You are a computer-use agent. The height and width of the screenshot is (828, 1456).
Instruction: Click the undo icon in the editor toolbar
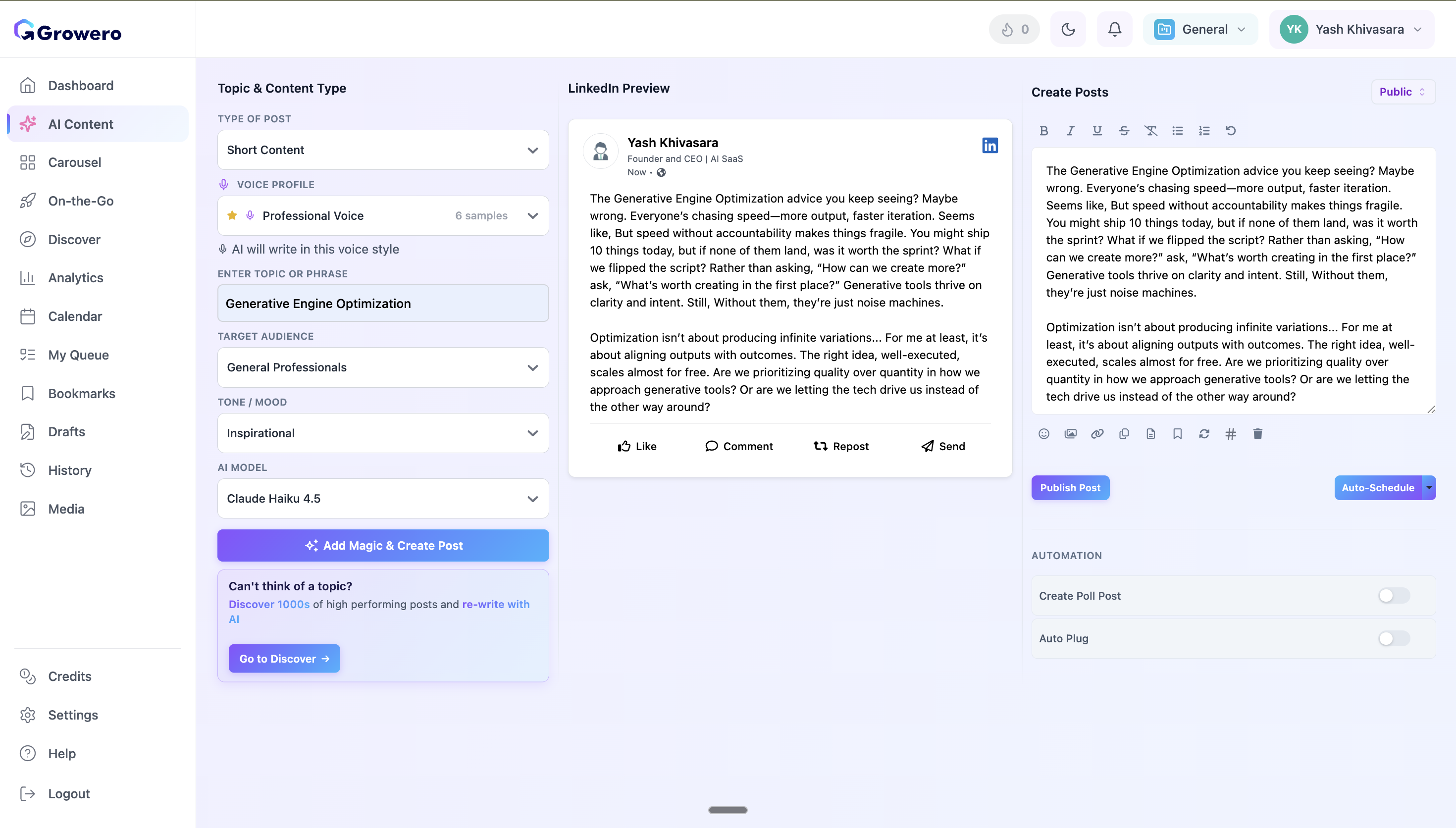[x=1231, y=130]
